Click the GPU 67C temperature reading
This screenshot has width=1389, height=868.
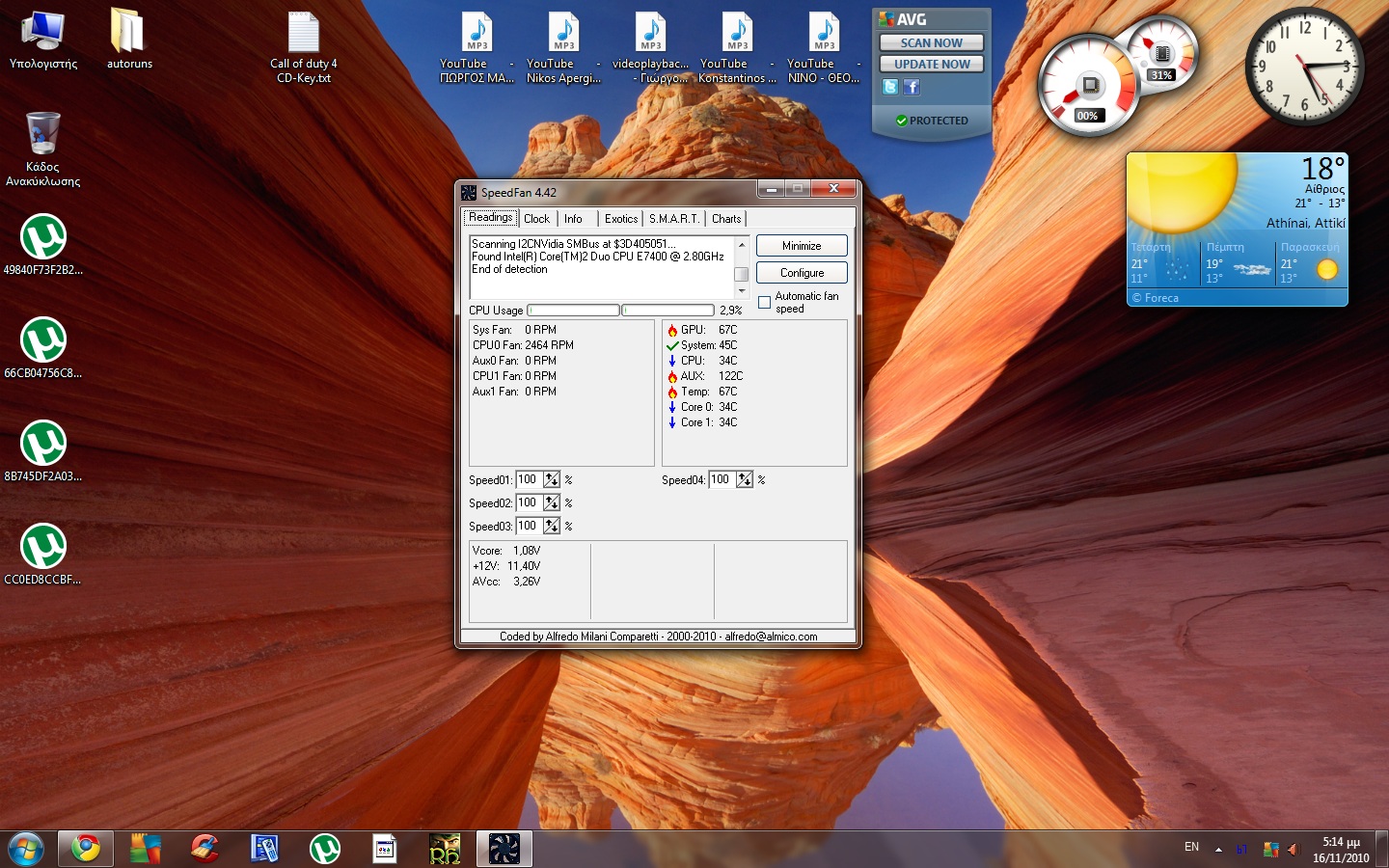(x=702, y=330)
